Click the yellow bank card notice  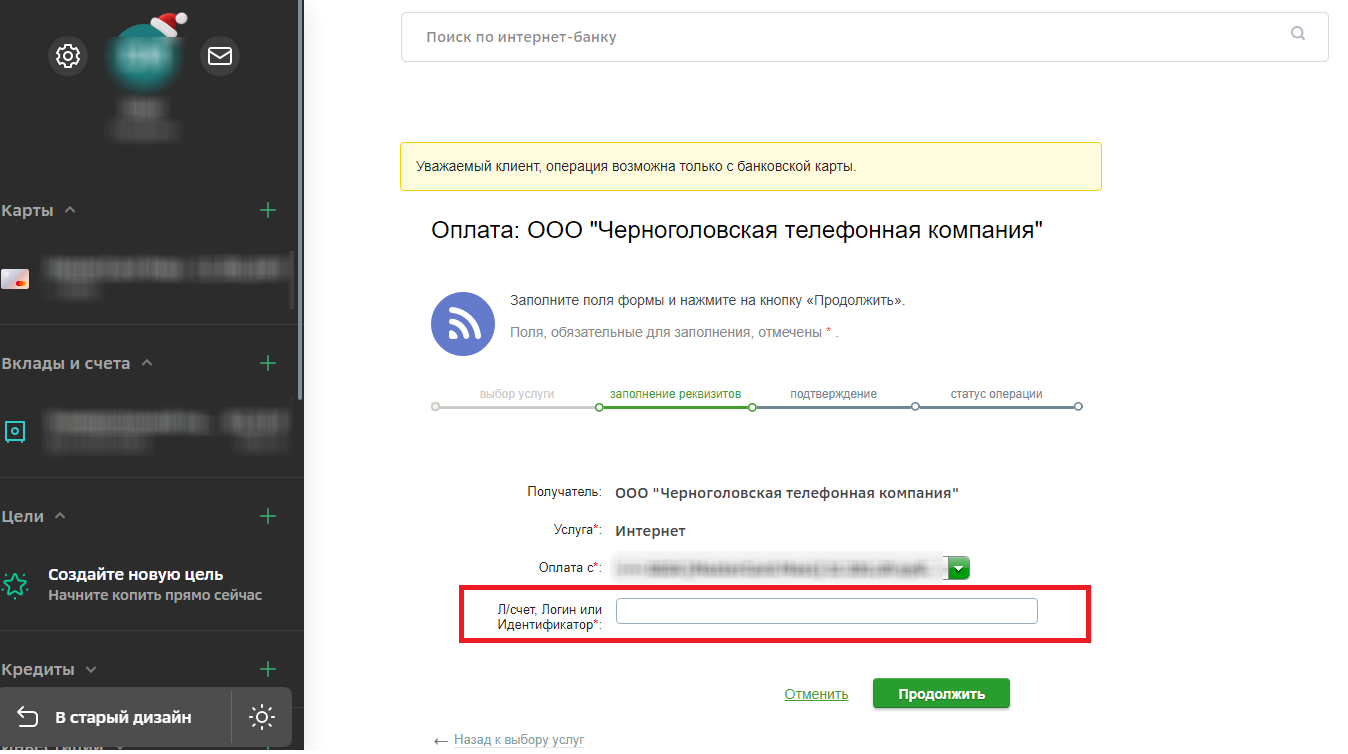coord(750,166)
